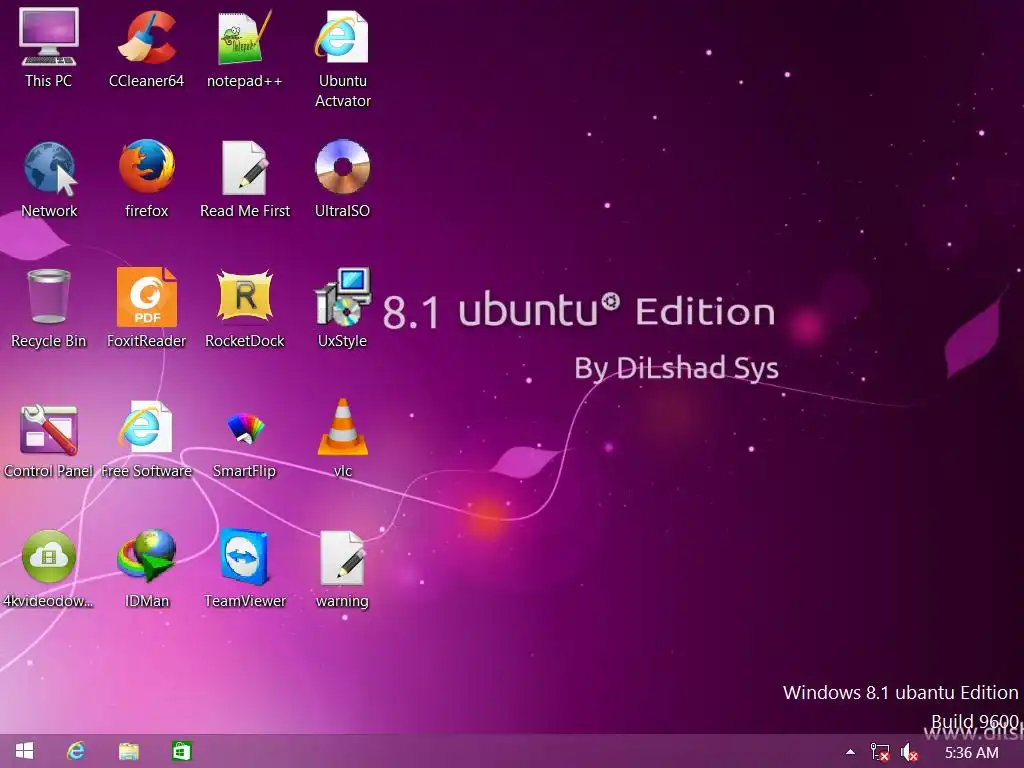1024x768 pixels.
Task: Launch Windows Store from taskbar
Action: (182, 751)
